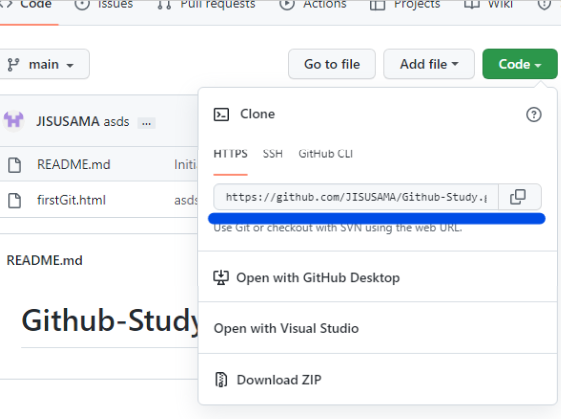Screen dimensions: 561x419
Task: Click the Wiki book icon
Action: [x=472, y=4]
